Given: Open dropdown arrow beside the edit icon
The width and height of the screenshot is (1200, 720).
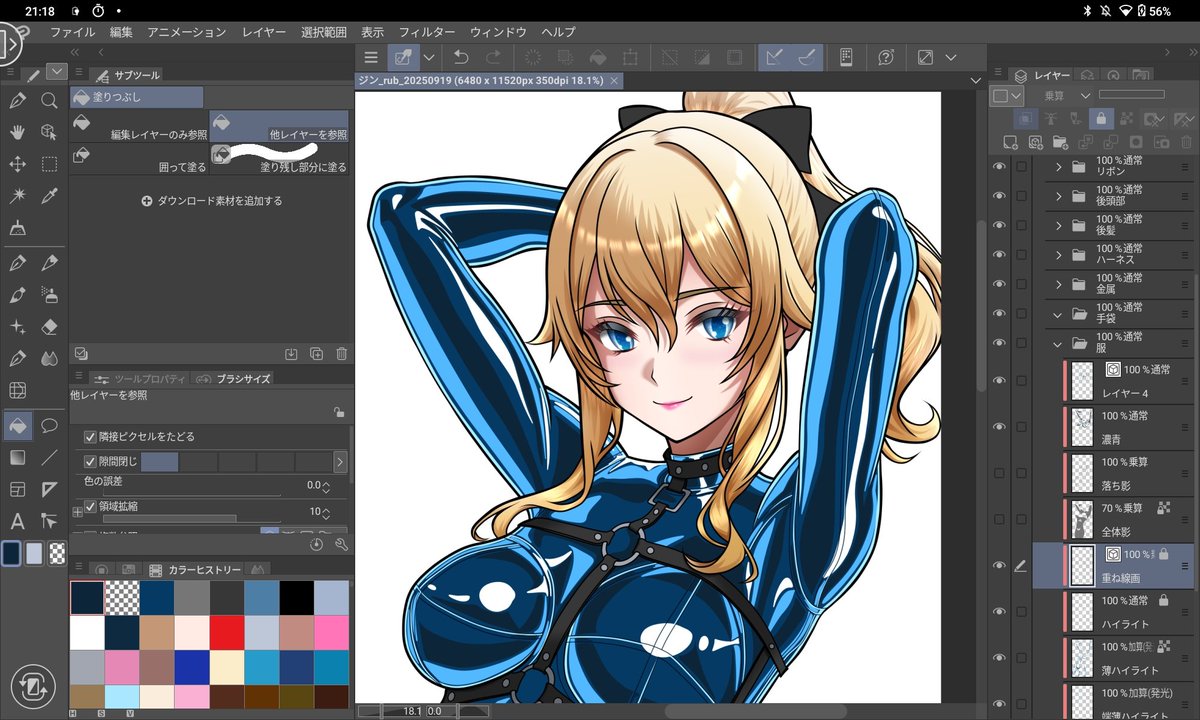Looking at the screenshot, I should coord(429,57).
